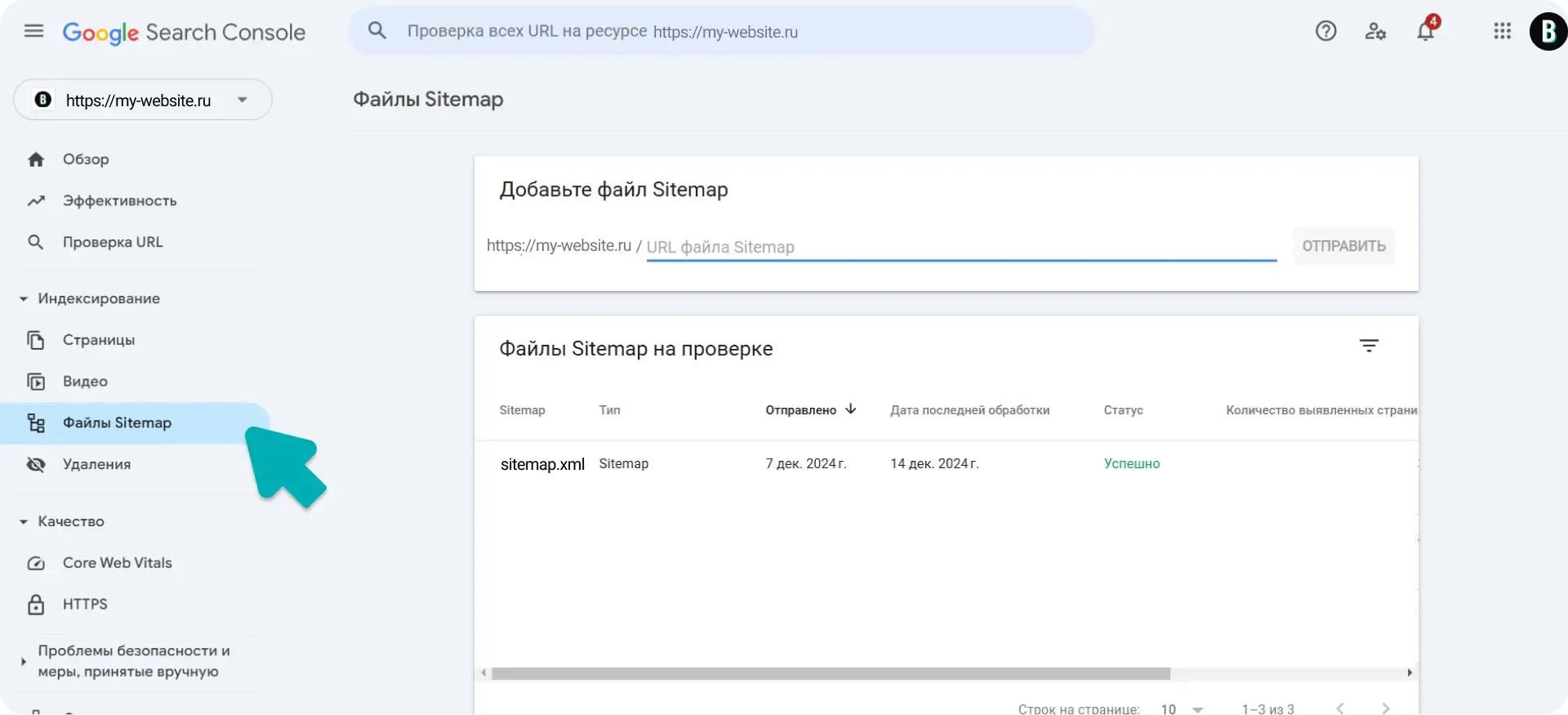Click the Файлы Sitemap tree icon
1568x715 pixels.
pos(35,423)
